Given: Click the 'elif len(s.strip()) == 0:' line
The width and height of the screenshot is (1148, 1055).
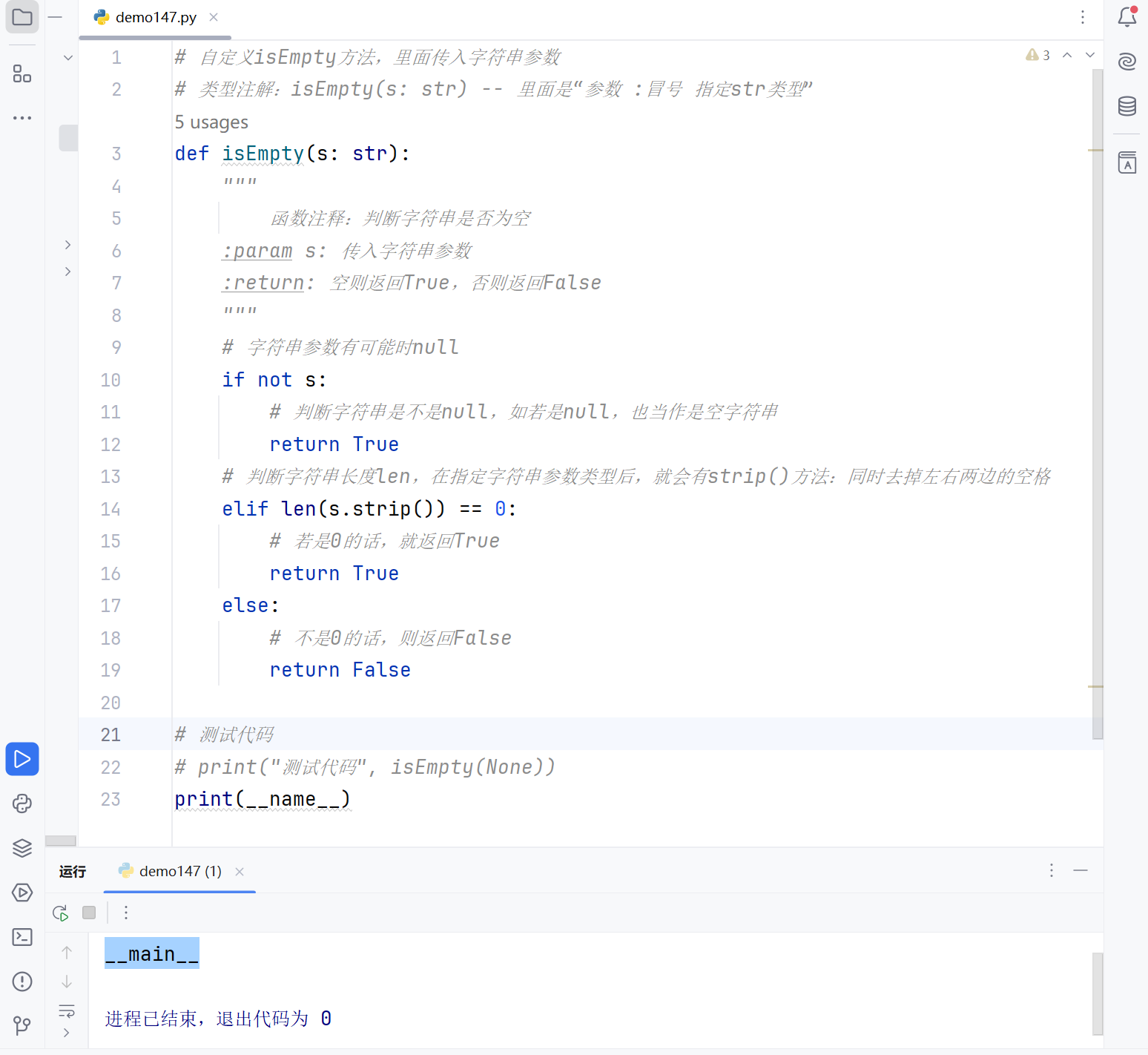Looking at the screenshot, I should 369,509.
